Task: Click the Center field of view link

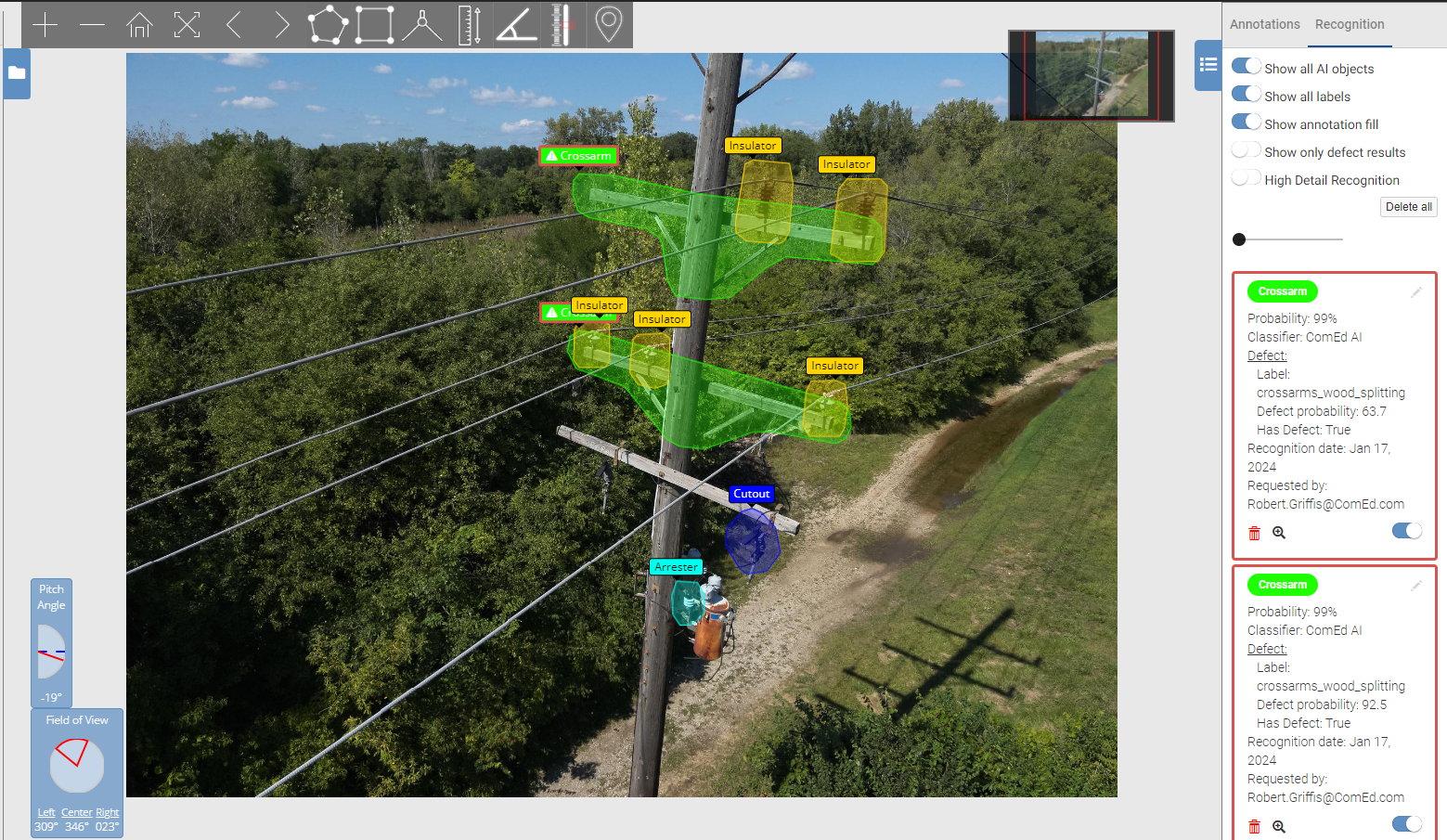Action: 76,812
